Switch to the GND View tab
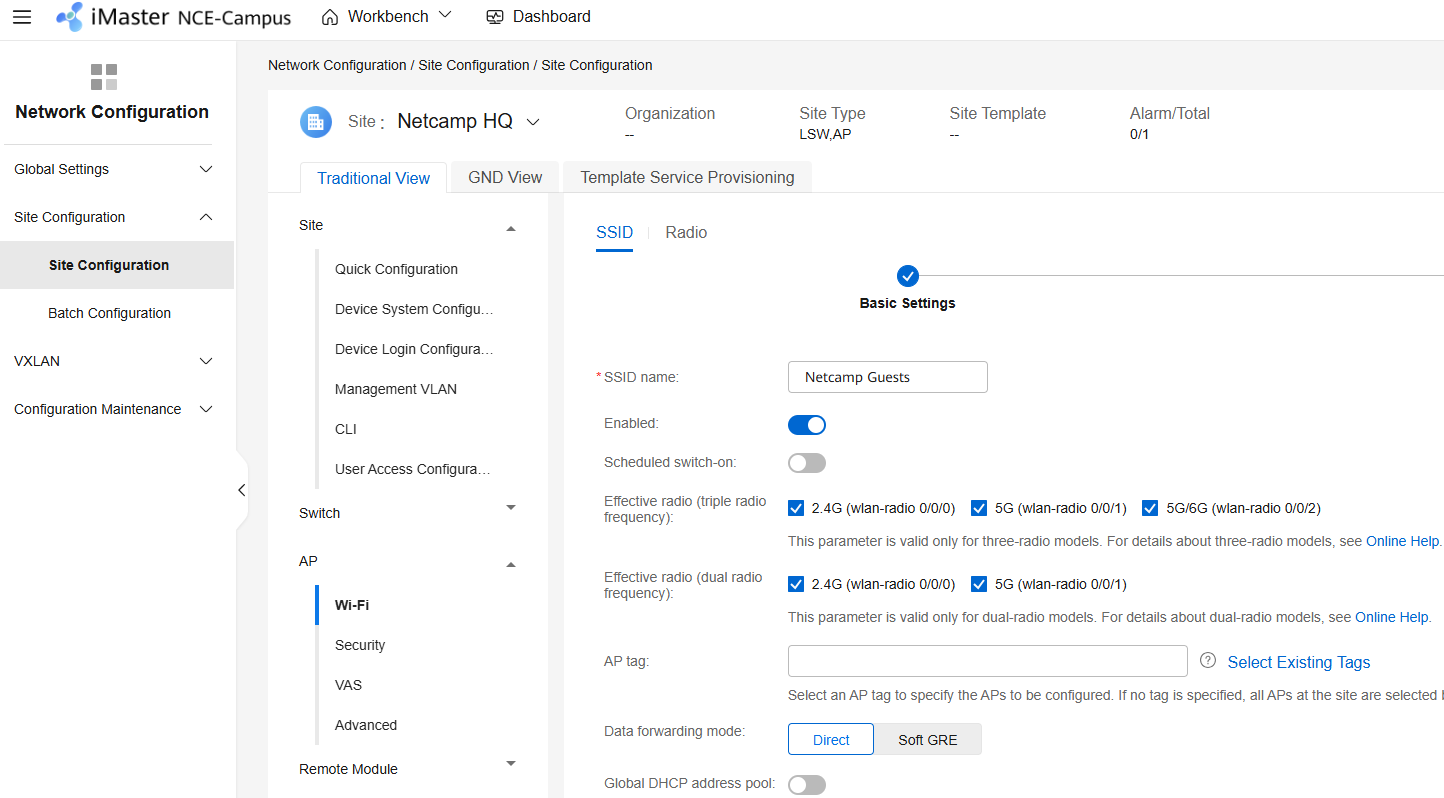The height and width of the screenshot is (798, 1444). coord(505,177)
